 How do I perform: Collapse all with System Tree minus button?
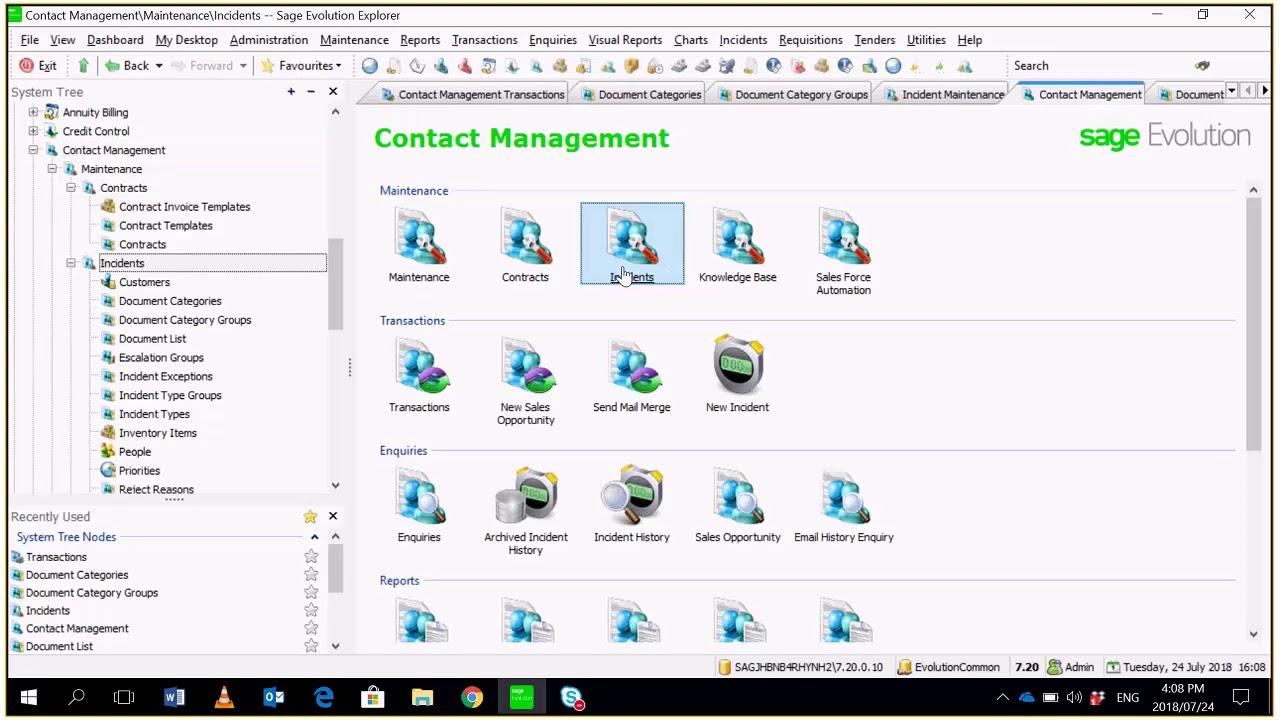tap(311, 92)
